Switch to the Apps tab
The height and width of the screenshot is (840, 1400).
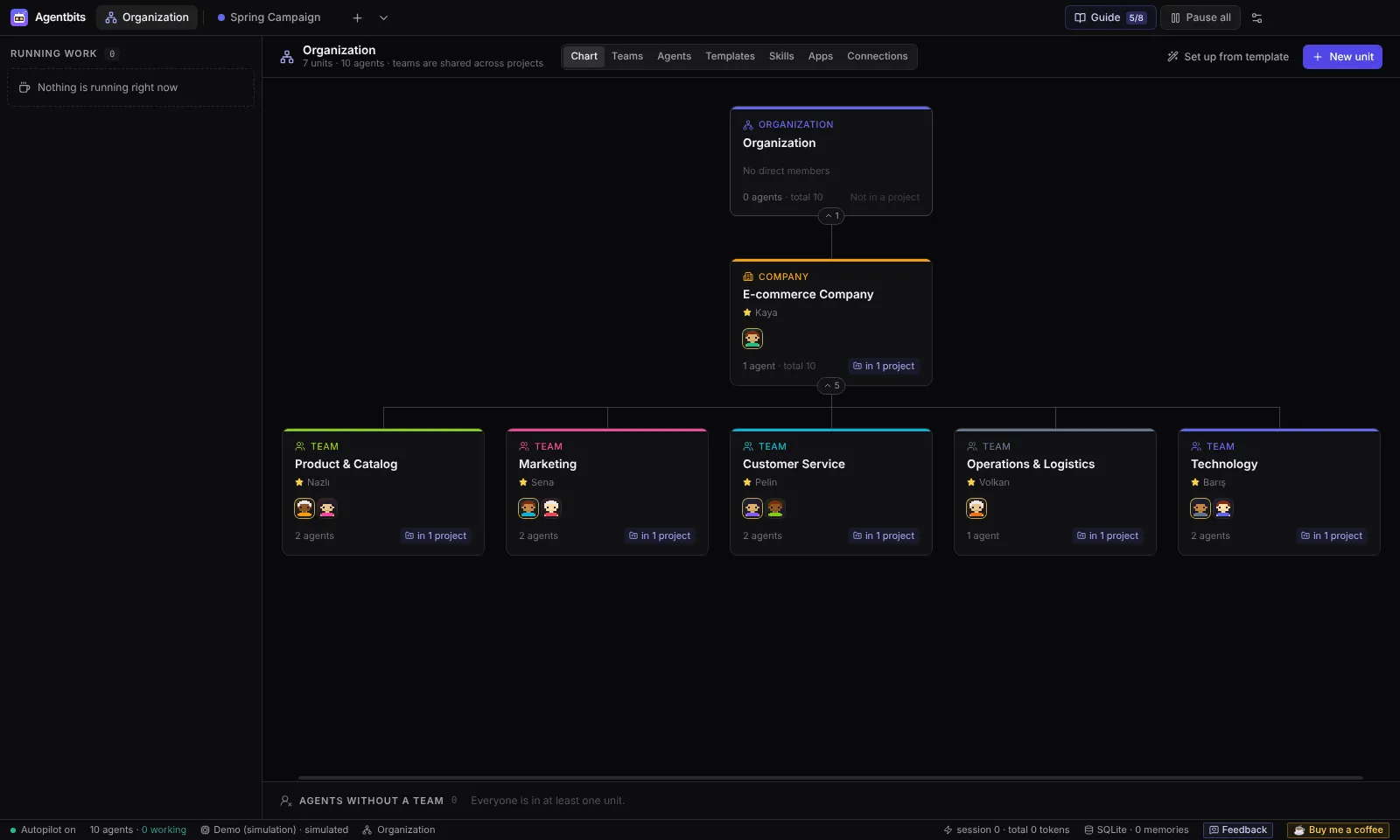tap(821, 56)
